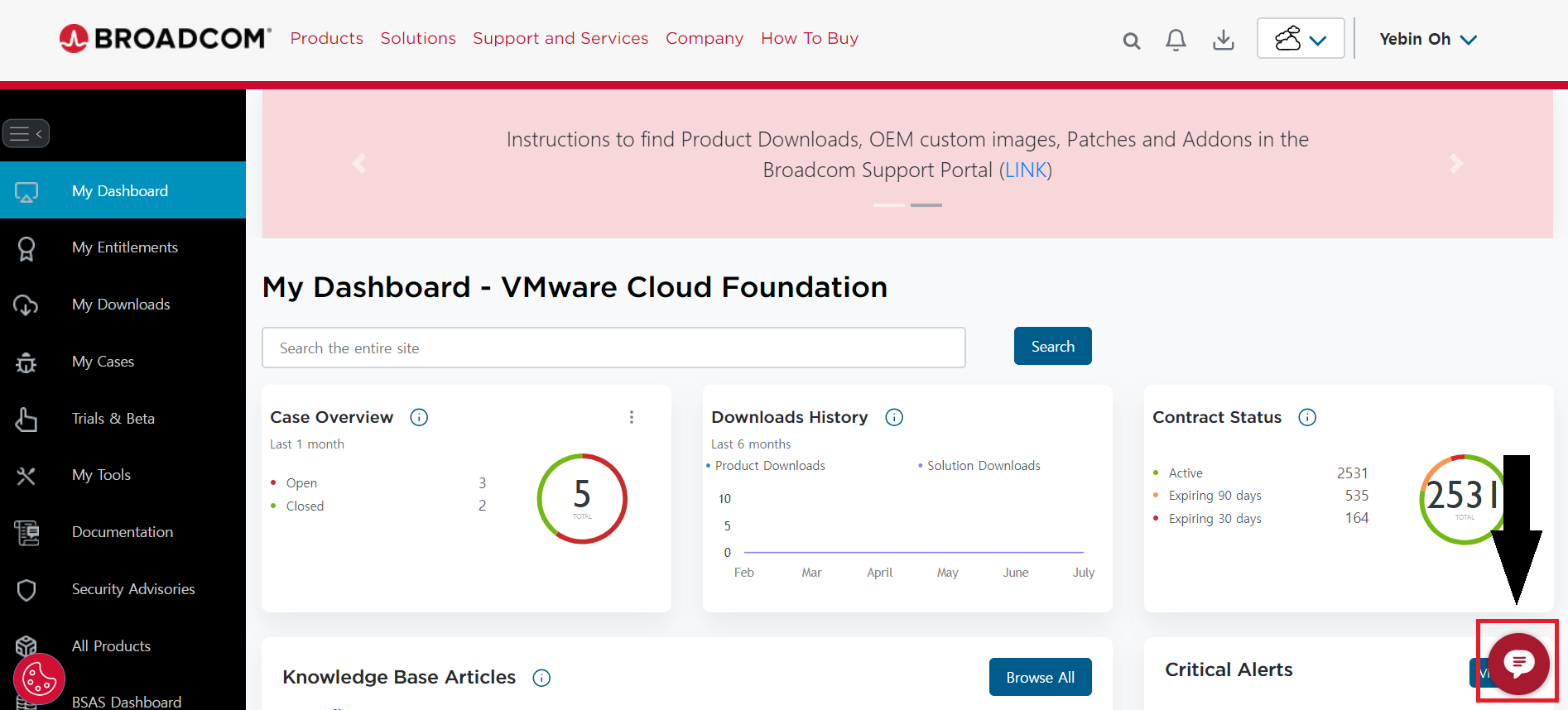Click the Case Overview info icon
Screen dimensions: 1568x710
(x=419, y=417)
